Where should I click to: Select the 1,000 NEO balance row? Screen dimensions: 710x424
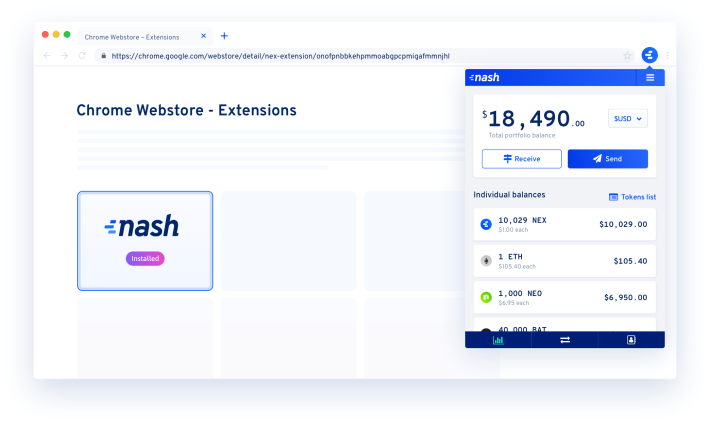pos(565,298)
